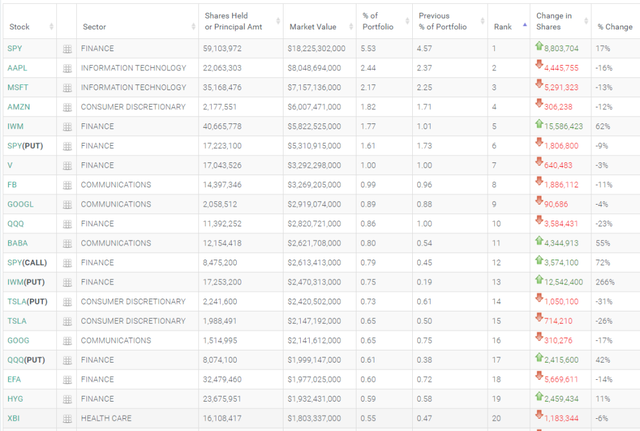This screenshot has height=431, width=640.
Task: Open the TSLA link in the rank 15 row
Action: click(x=17, y=321)
